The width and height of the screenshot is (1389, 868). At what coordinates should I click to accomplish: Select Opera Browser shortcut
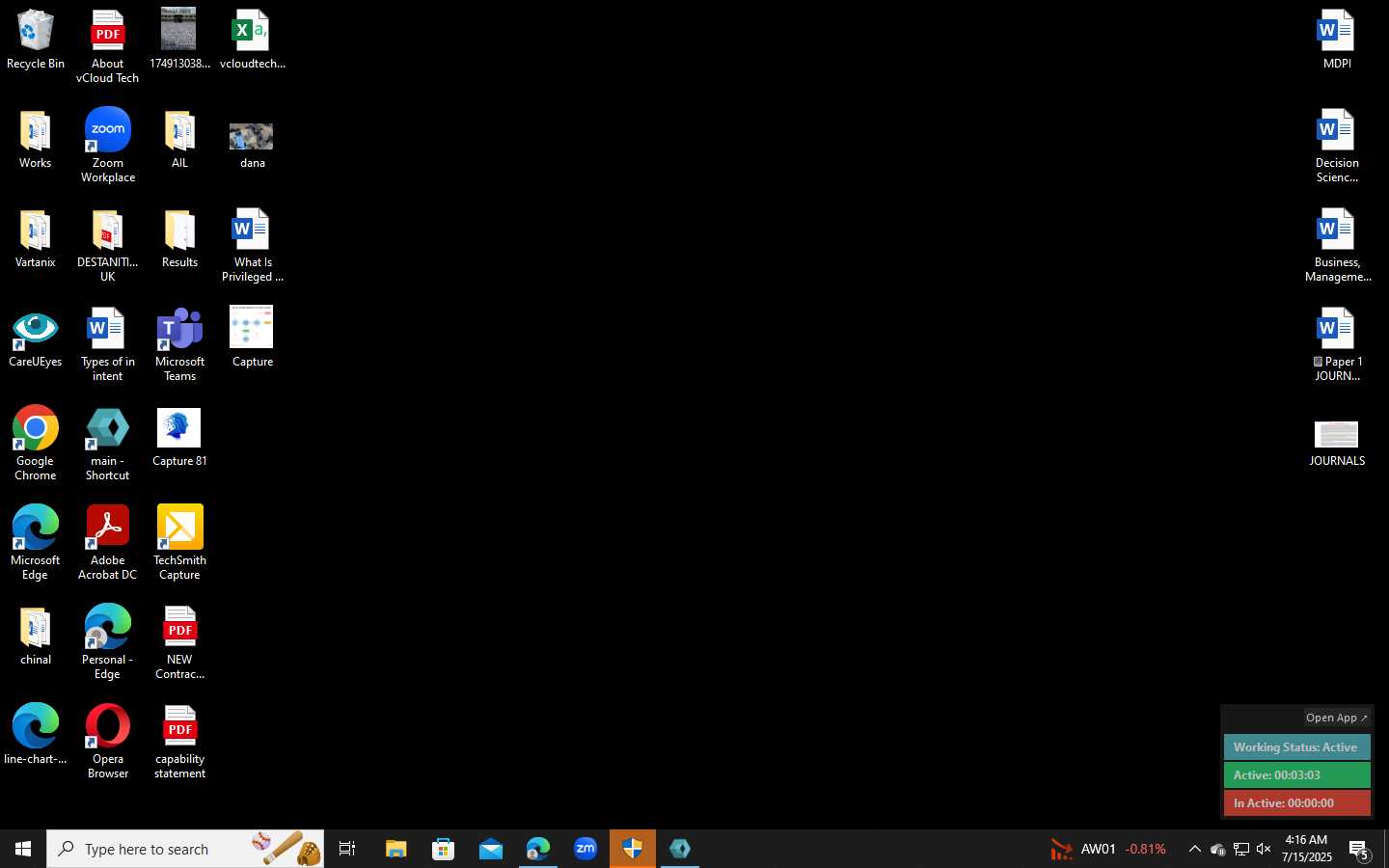coord(107,742)
